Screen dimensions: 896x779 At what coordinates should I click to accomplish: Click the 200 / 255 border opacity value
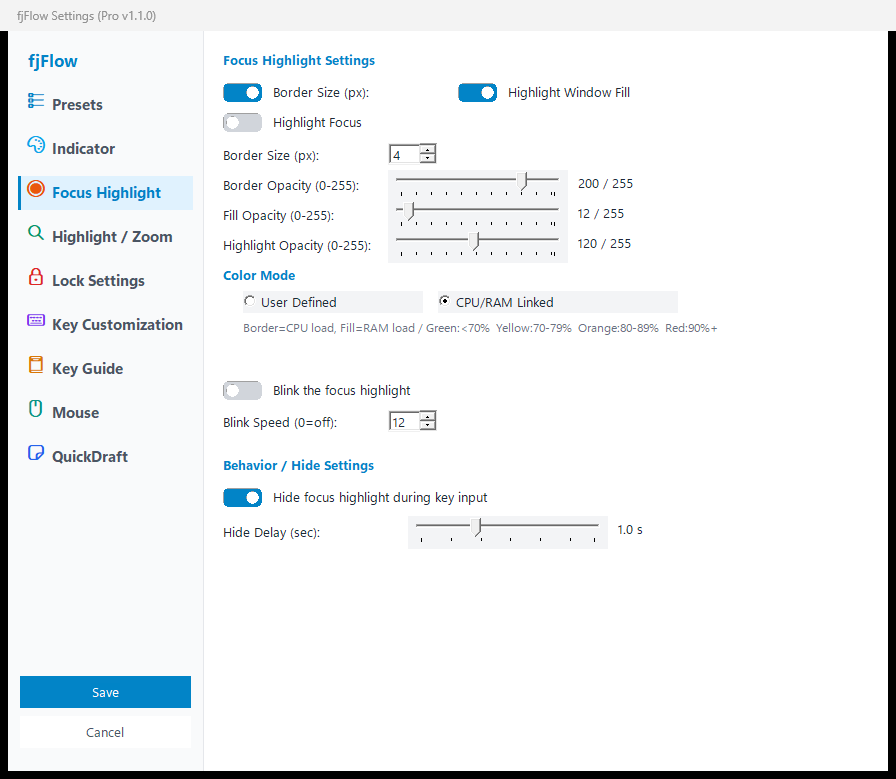click(x=605, y=183)
